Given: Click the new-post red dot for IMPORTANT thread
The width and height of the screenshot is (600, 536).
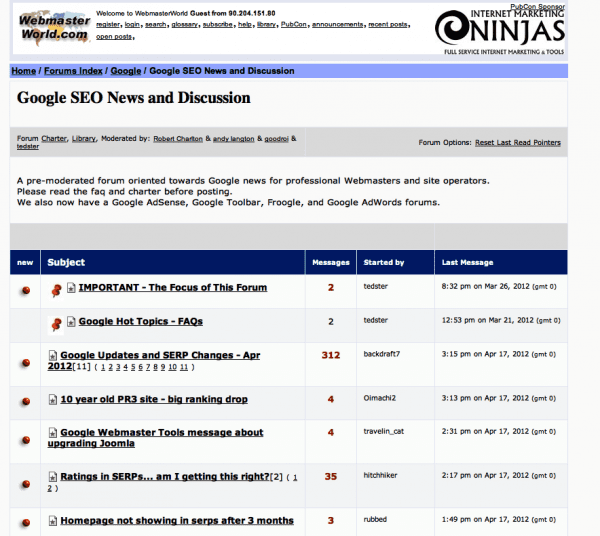Looking at the screenshot, I should point(26,290).
